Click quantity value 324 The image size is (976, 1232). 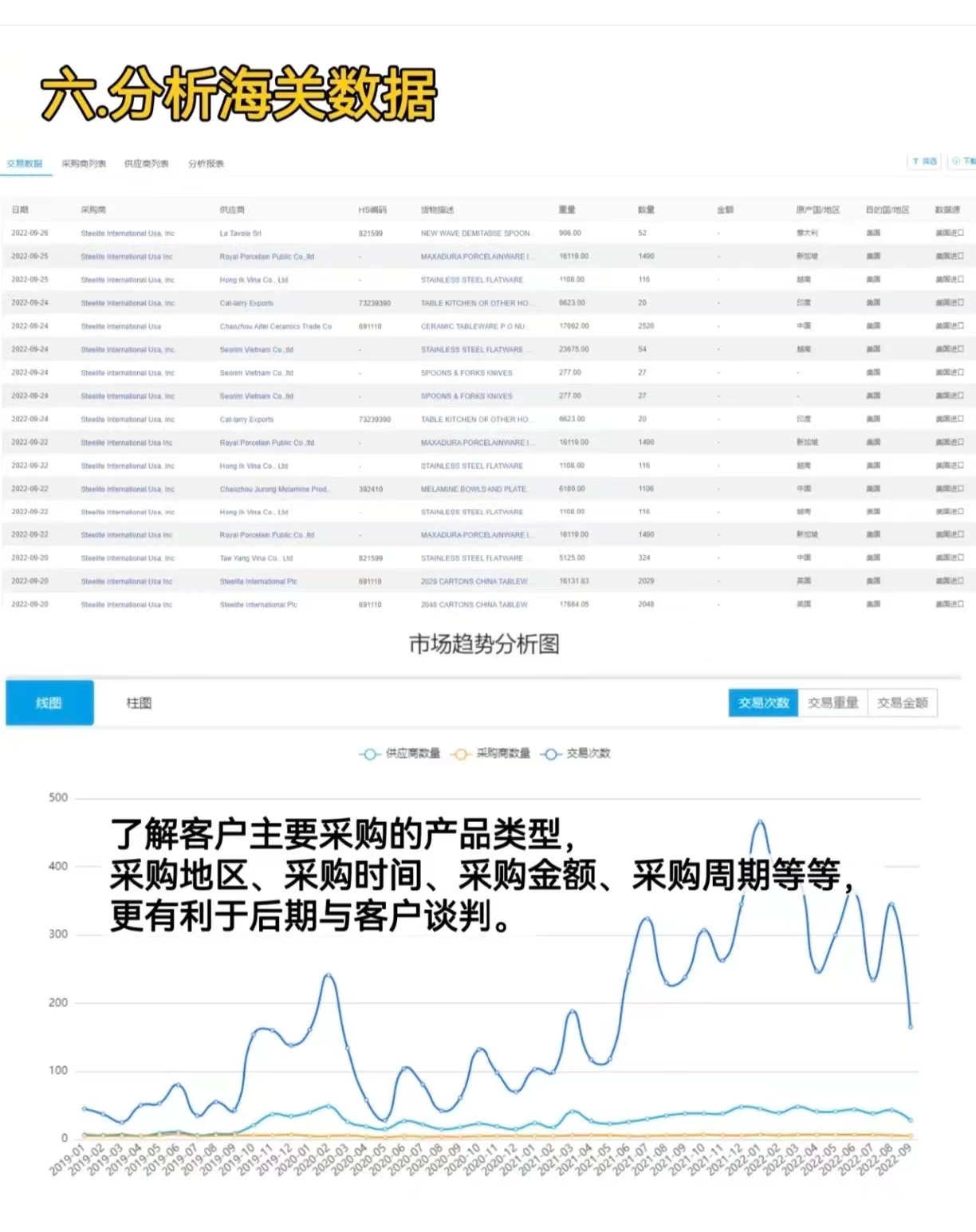[643, 558]
